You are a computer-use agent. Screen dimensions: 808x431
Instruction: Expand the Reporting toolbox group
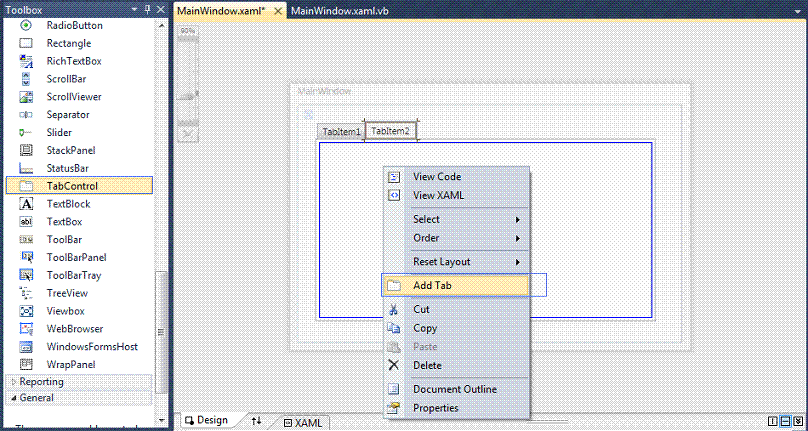pyautogui.click(x=13, y=382)
